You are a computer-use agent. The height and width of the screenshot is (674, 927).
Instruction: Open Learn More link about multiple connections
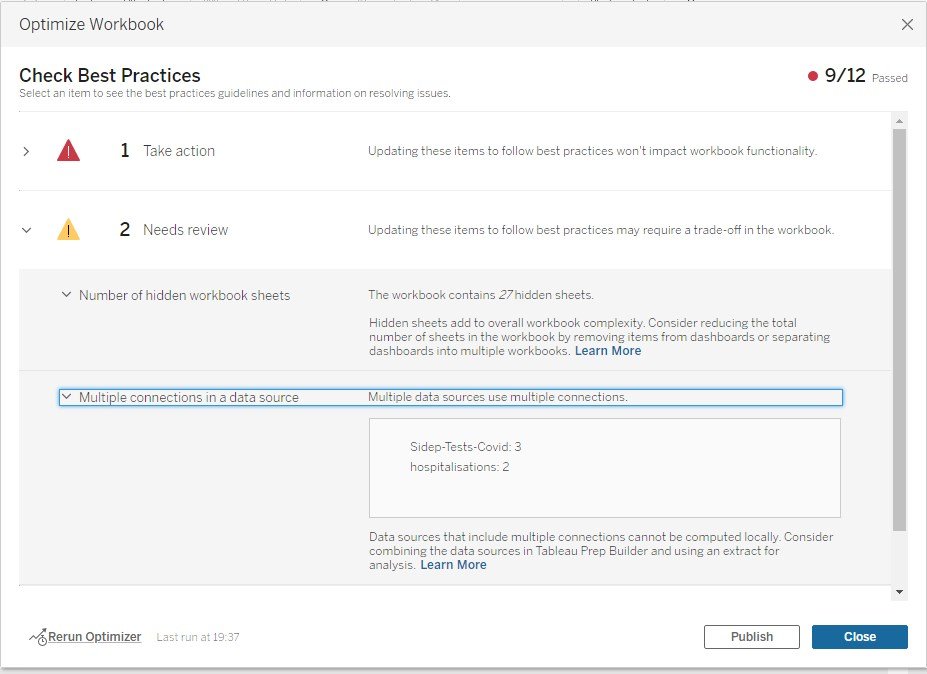click(453, 565)
